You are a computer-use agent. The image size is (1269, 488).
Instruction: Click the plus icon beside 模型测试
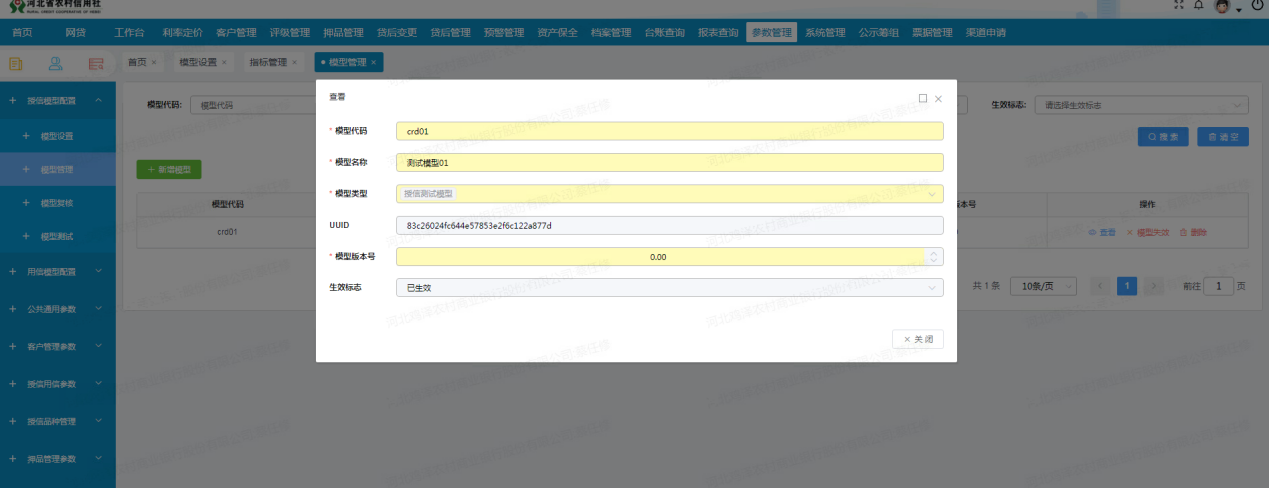click(x=25, y=237)
